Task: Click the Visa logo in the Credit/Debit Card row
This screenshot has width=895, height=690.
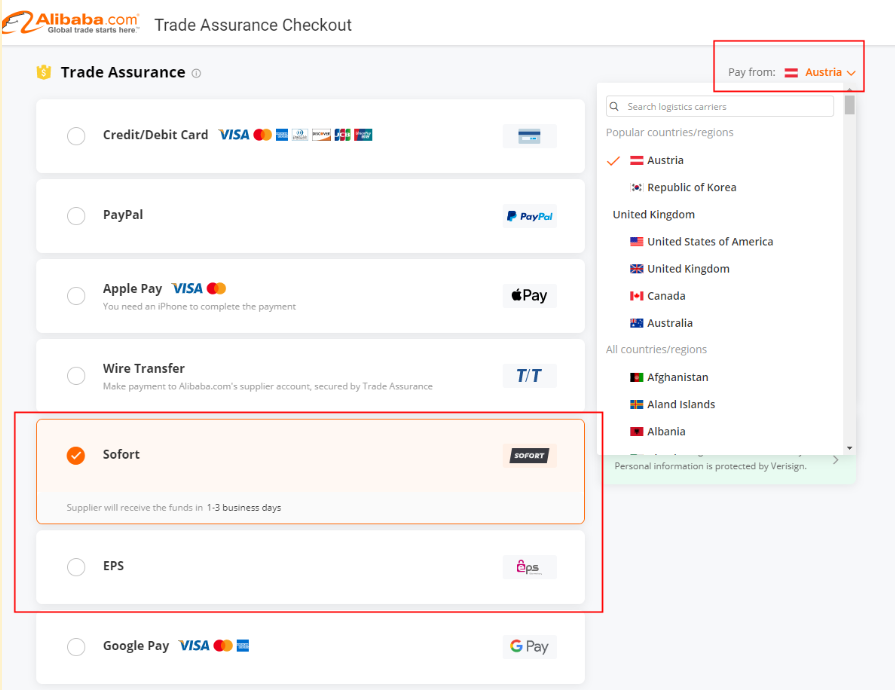Action: (x=233, y=135)
